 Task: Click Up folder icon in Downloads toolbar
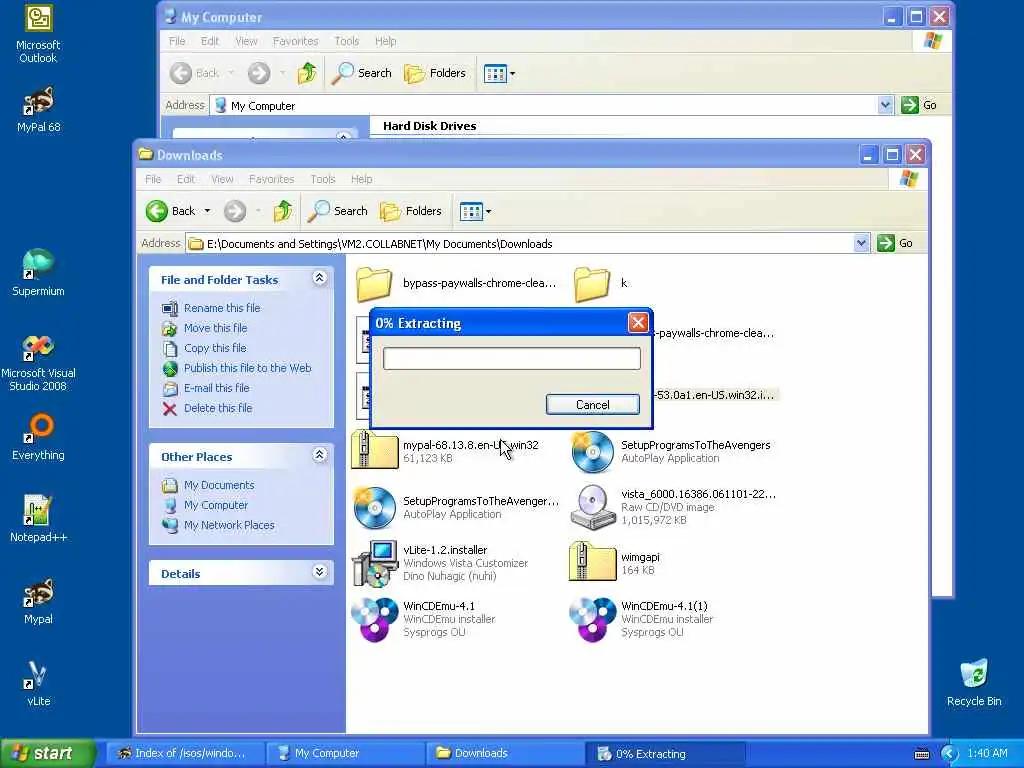[283, 211]
